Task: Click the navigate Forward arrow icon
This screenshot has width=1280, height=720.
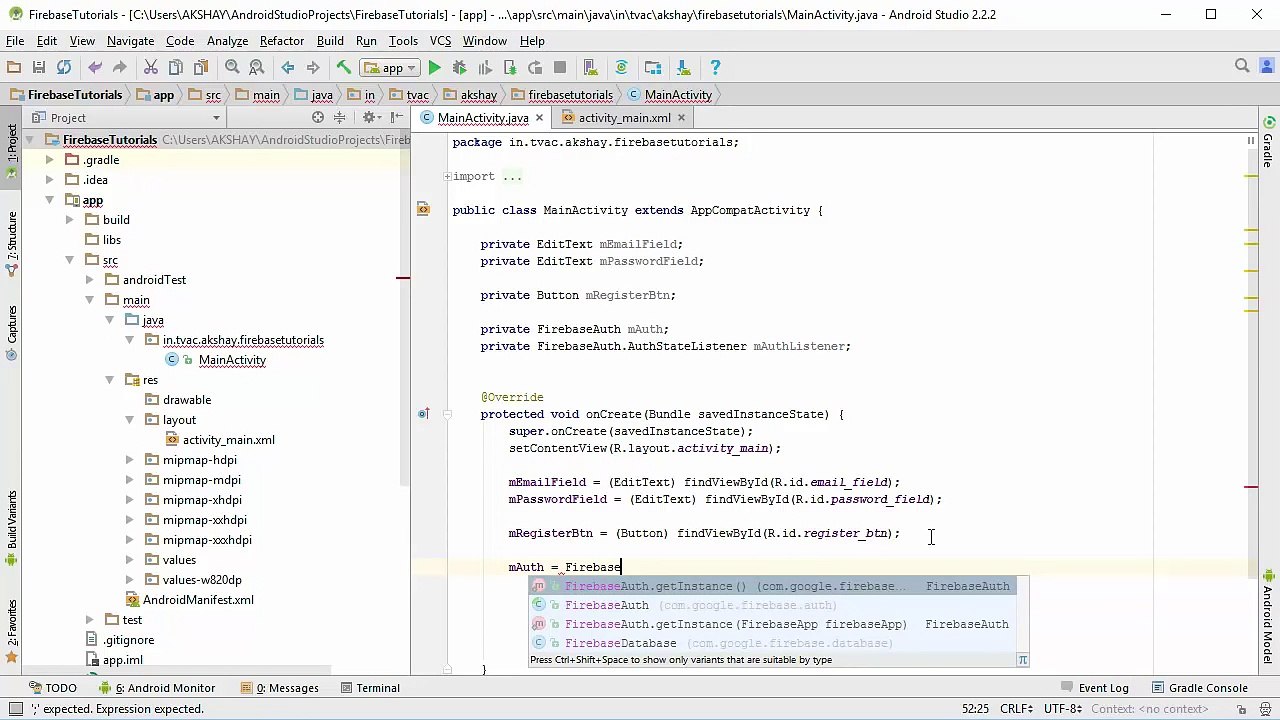Action: click(x=313, y=68)
